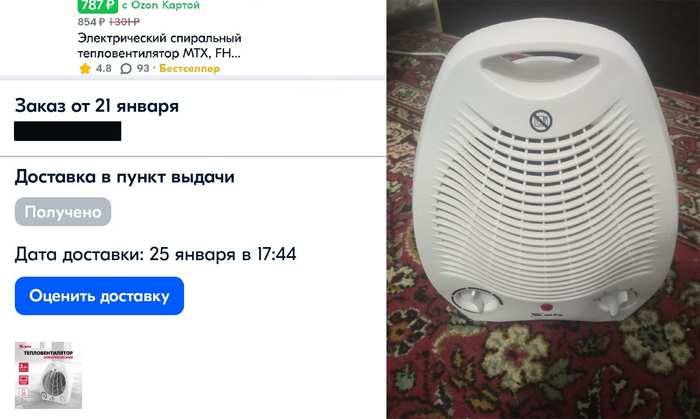Click the Доставка в пункт выдачи heading
This screenshot has height=419, width=700.
[125, 177]
